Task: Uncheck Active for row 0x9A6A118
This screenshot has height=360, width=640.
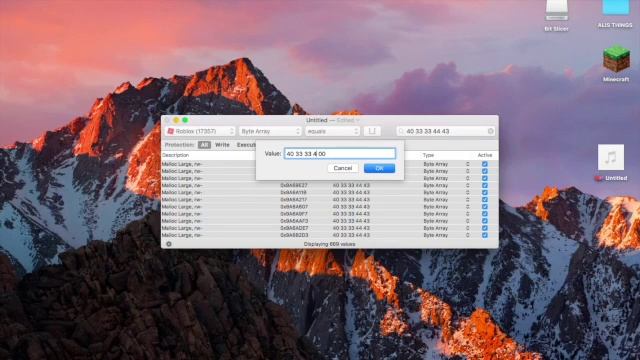Action: (x=484, y=192)
